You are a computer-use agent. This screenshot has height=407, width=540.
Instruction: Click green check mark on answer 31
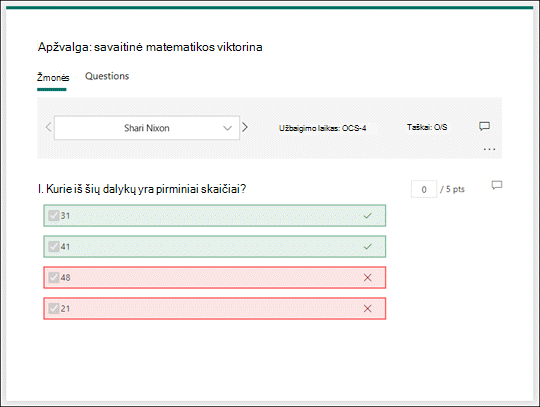[x=367, y=216]
